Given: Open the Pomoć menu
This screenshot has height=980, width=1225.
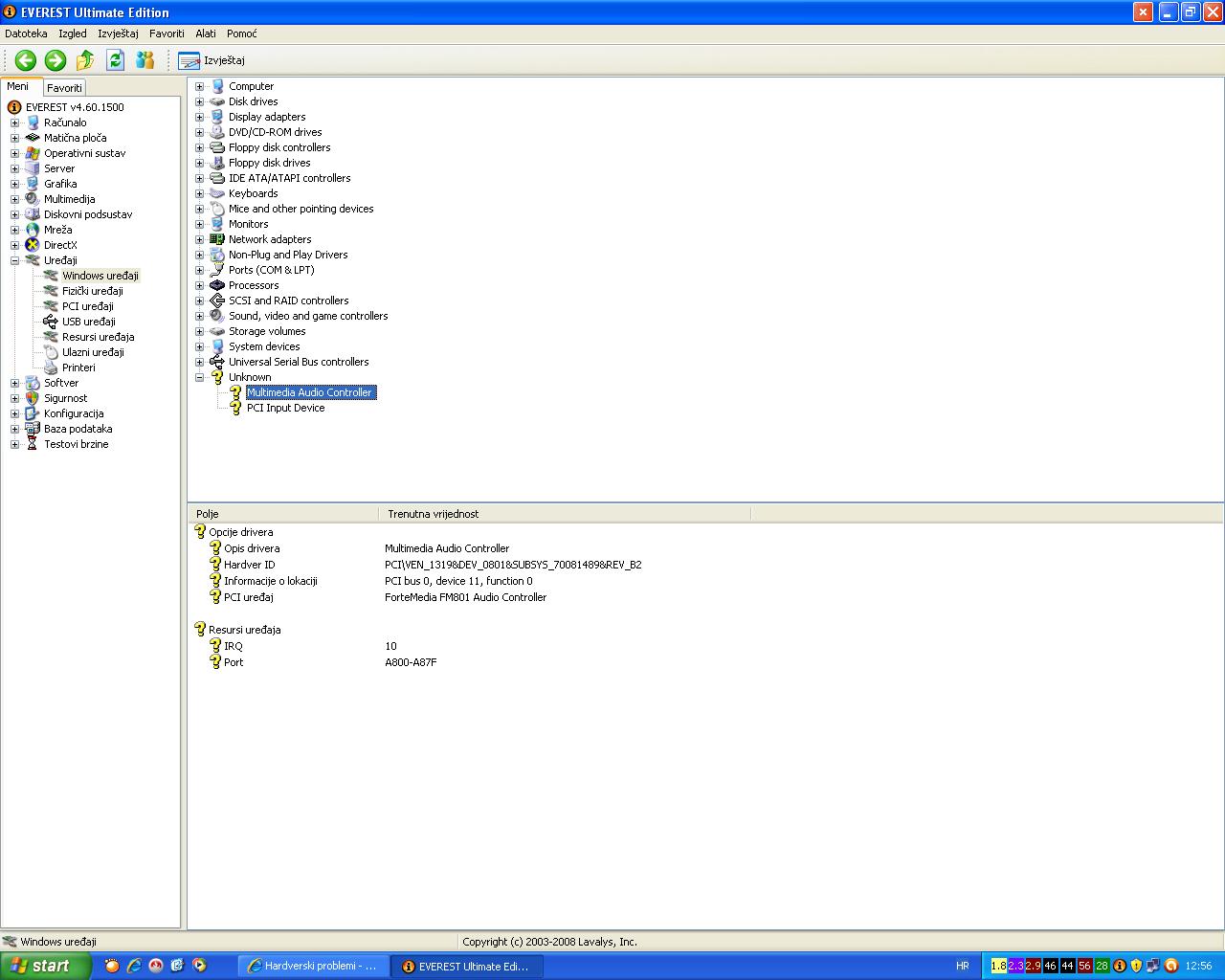Looking at the screenshot, I should pyautogui.click(x=242, y=33).
